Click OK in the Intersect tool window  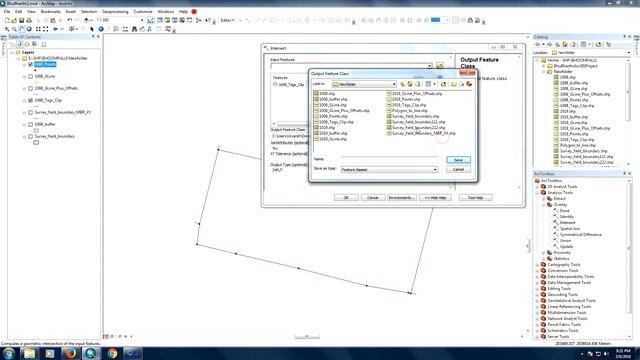click(346, 198)
